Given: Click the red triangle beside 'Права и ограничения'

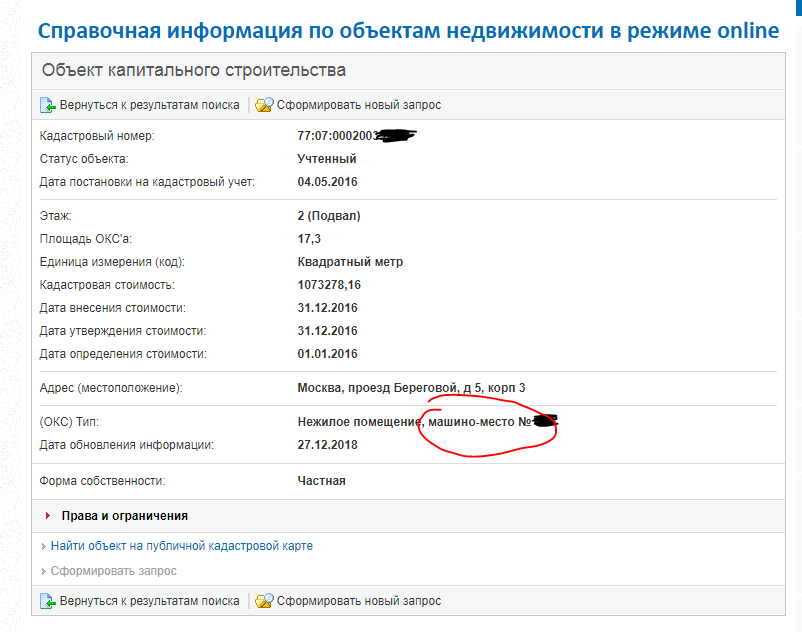Looking at the screenshot, I should click(x=46, y=514).
